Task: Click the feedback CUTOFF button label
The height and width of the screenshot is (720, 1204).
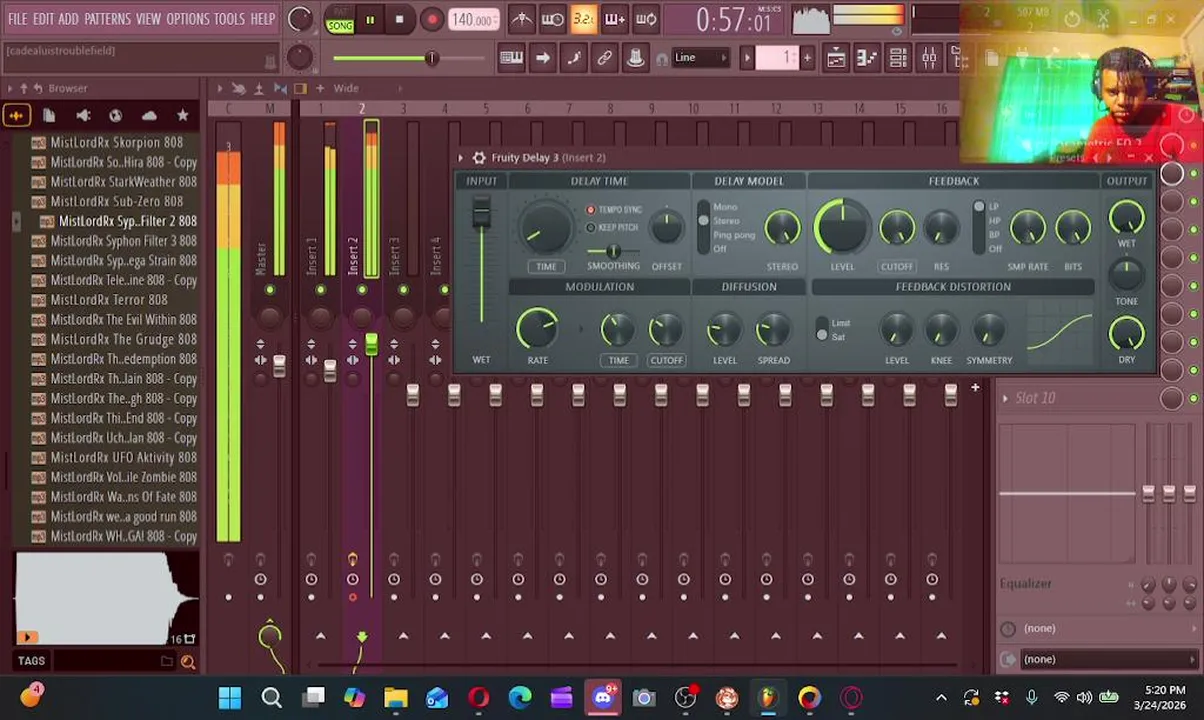Action: pyautogui.click(x=897, y=267)
